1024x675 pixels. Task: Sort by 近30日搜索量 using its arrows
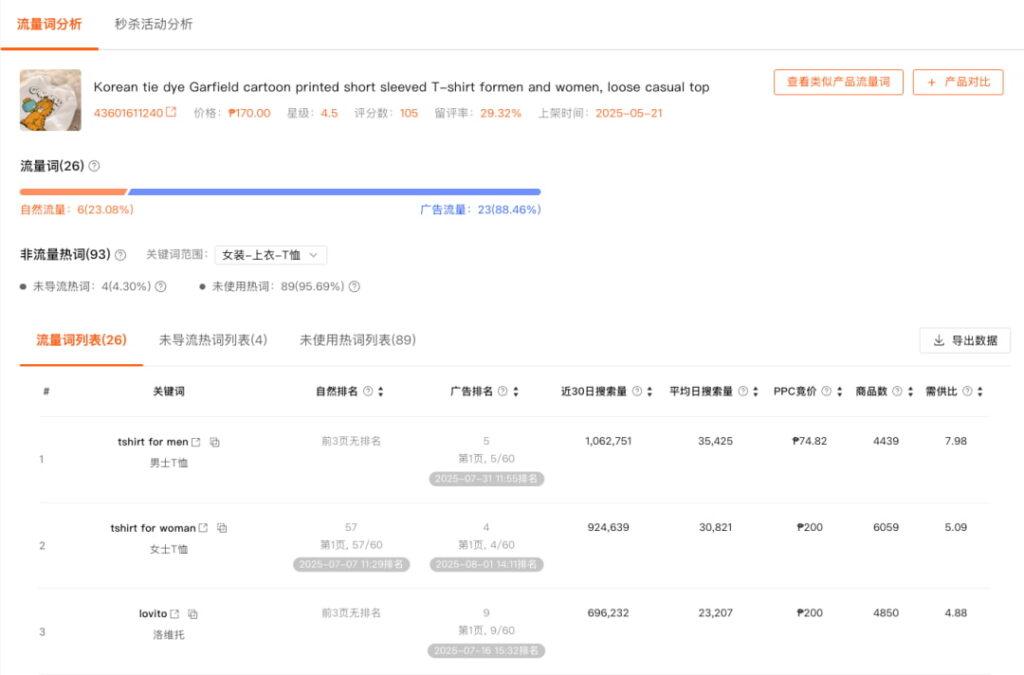(x=651, y=391)
